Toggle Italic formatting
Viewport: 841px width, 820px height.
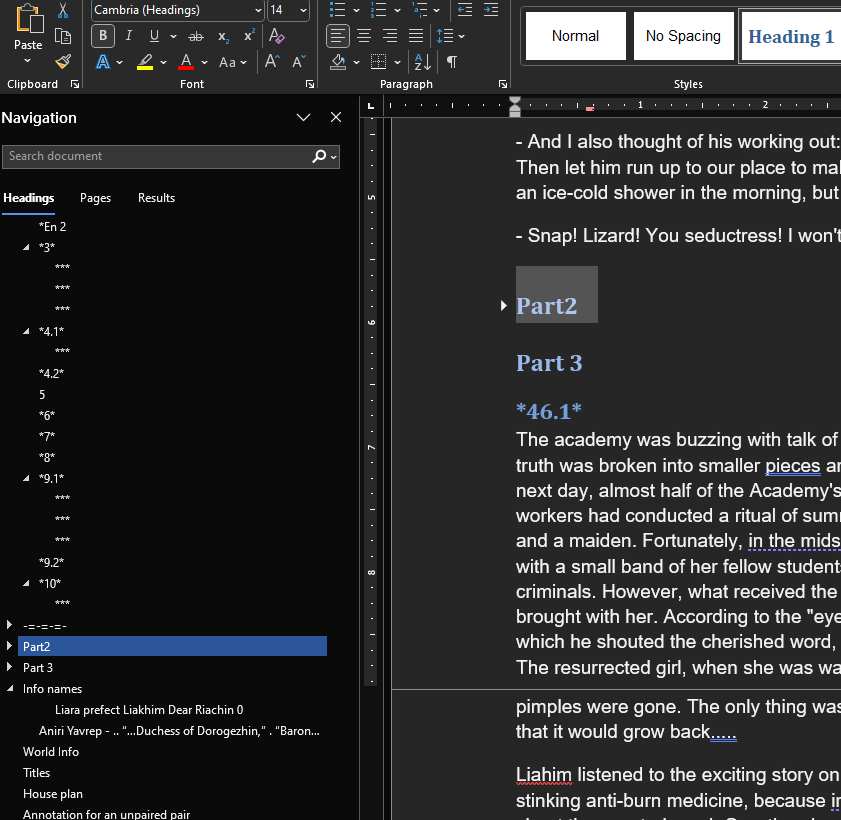(129, 36)
